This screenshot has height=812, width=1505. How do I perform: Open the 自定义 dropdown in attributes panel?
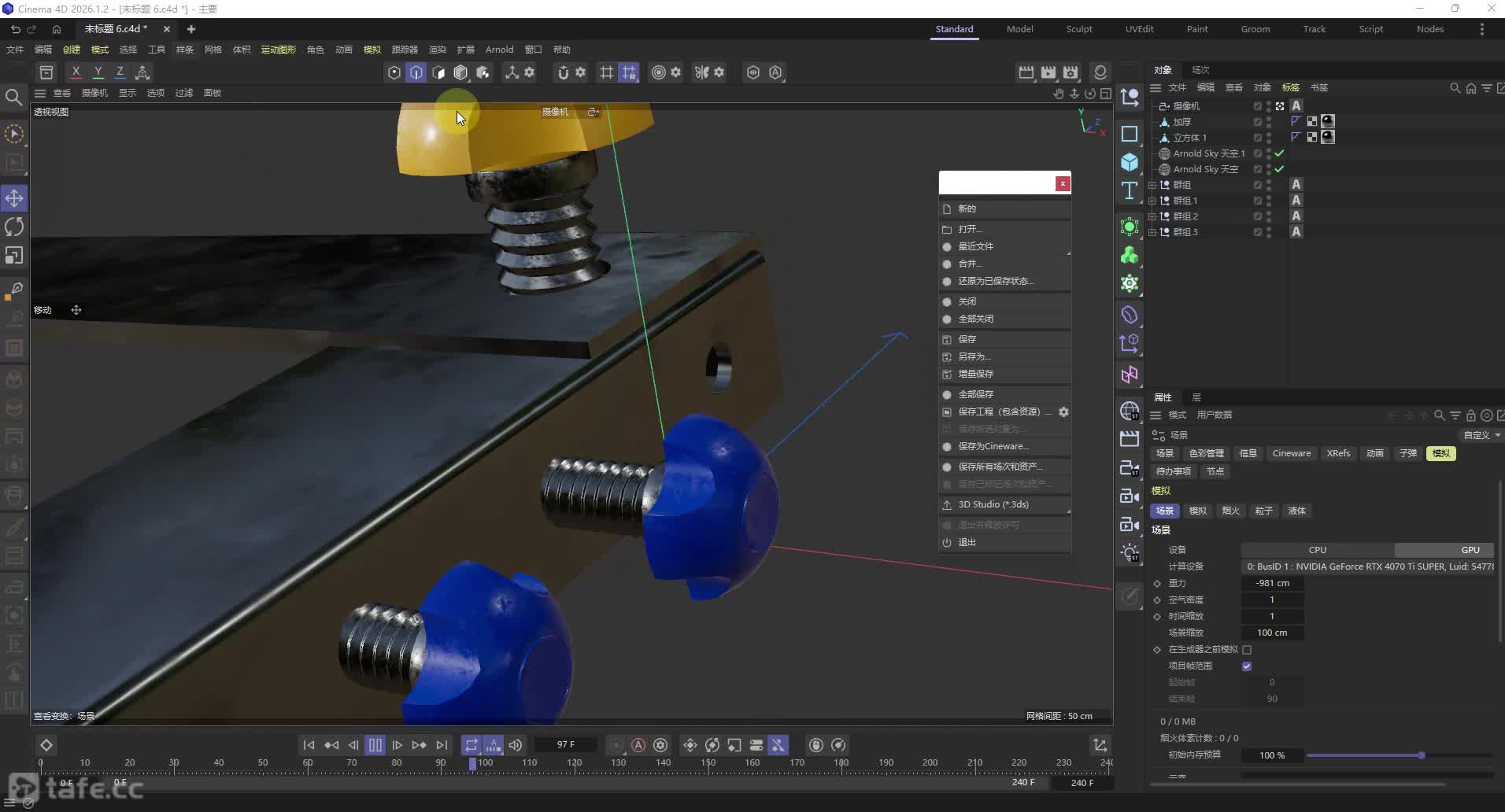tap(1481, 435)
